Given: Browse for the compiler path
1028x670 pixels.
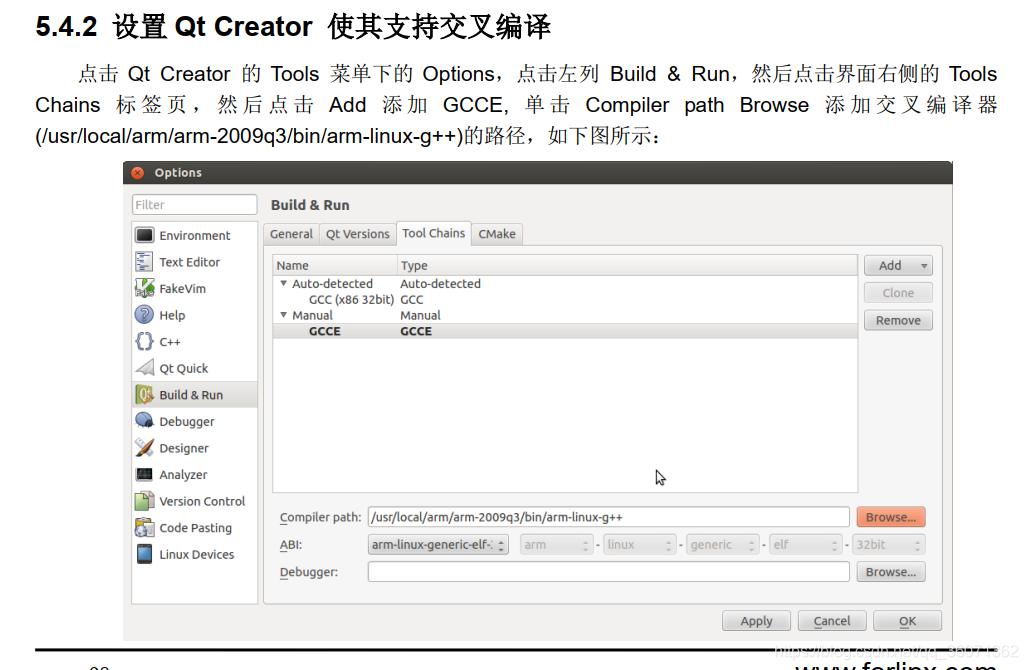Looking at the screenshot, I should 891,517.
